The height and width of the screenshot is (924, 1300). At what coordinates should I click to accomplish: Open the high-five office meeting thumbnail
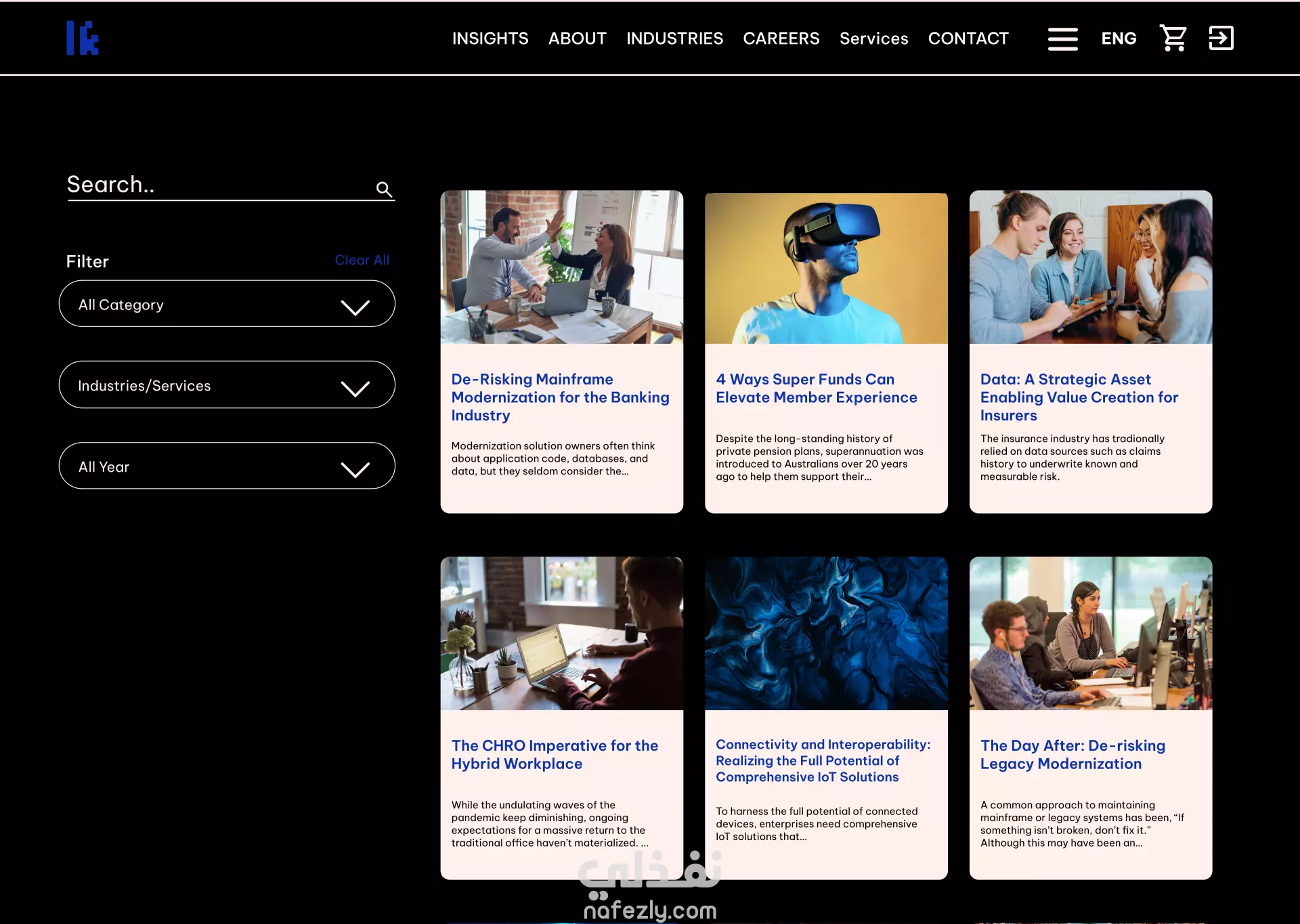(561, 267)
